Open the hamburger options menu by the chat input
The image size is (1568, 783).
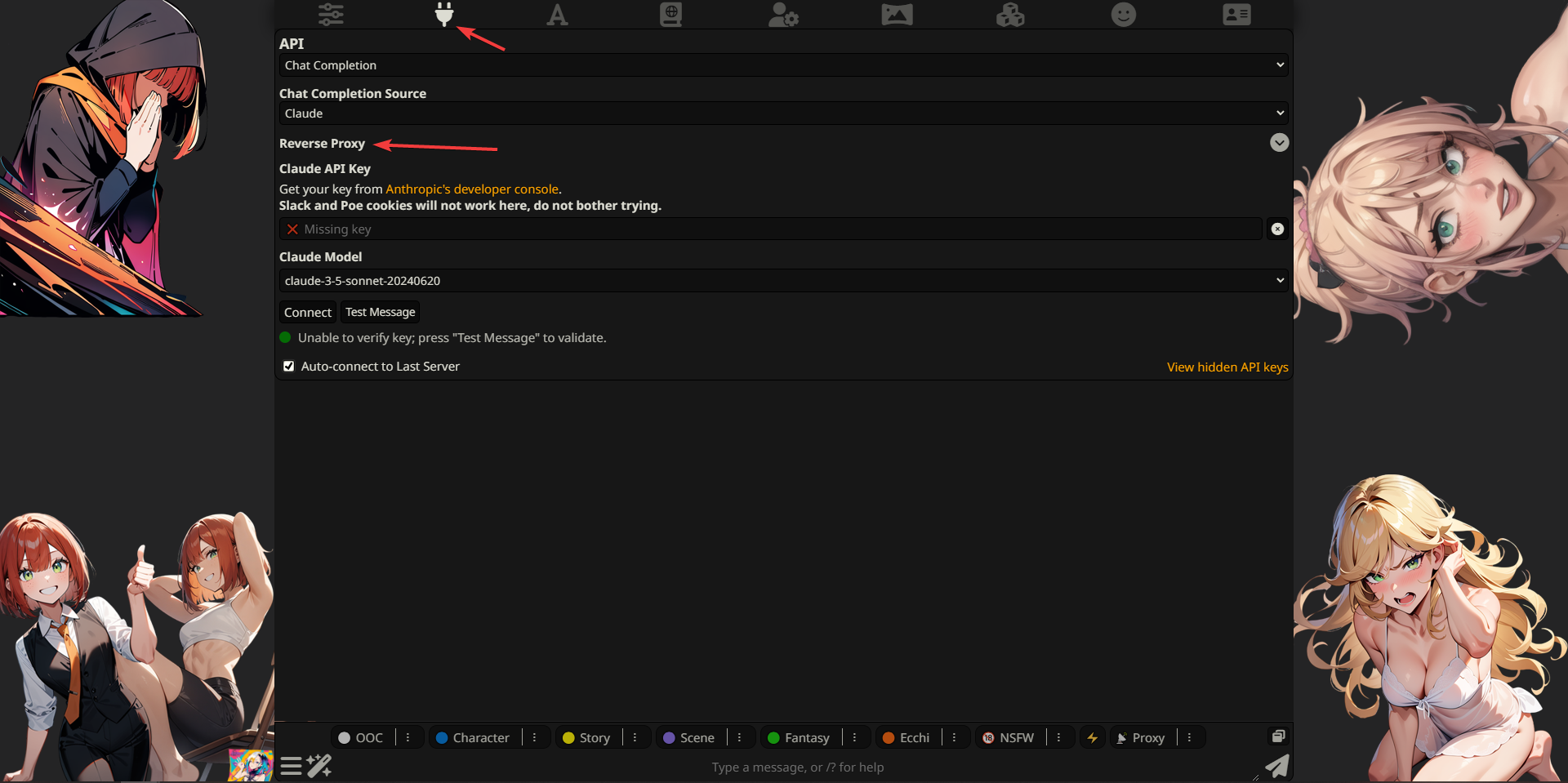point(292,766)
